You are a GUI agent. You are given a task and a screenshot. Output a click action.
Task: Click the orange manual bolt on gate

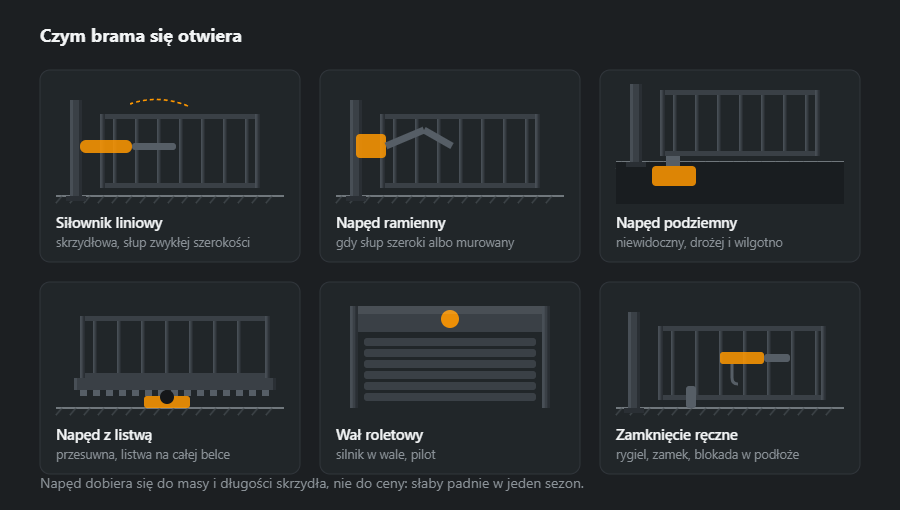(x=742, y=358)
